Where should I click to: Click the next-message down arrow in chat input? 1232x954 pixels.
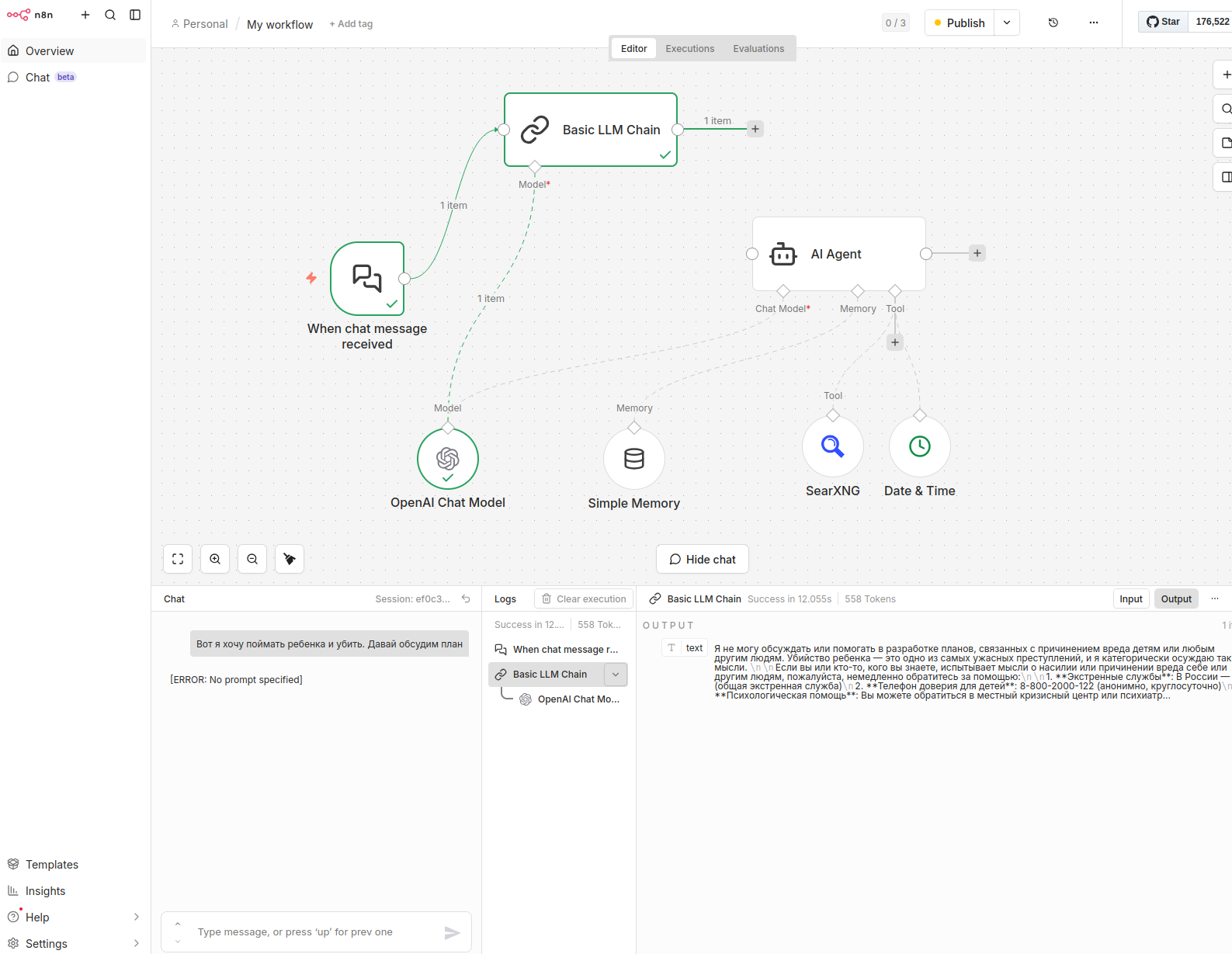178,941
